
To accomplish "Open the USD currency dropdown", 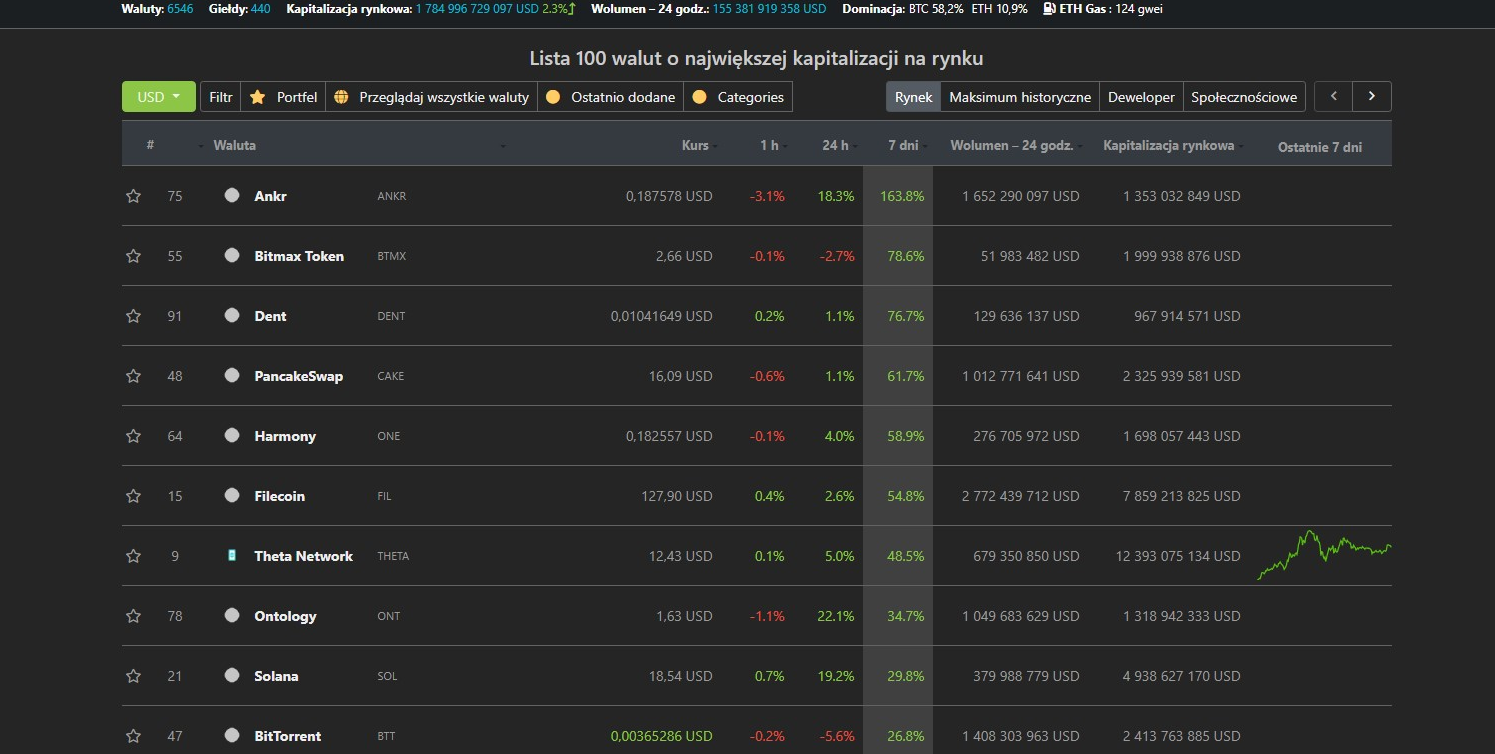I will (159, 97).
